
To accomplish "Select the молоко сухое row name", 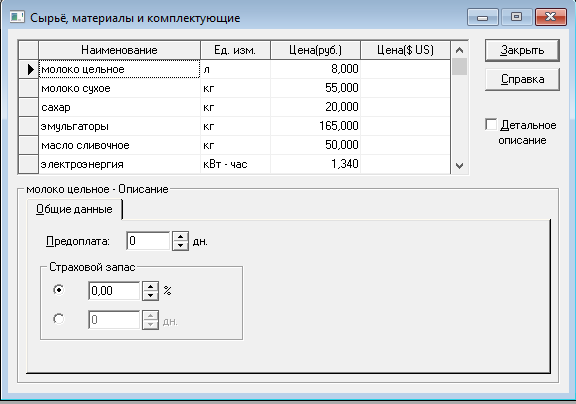I will click(x=119, y=88).
